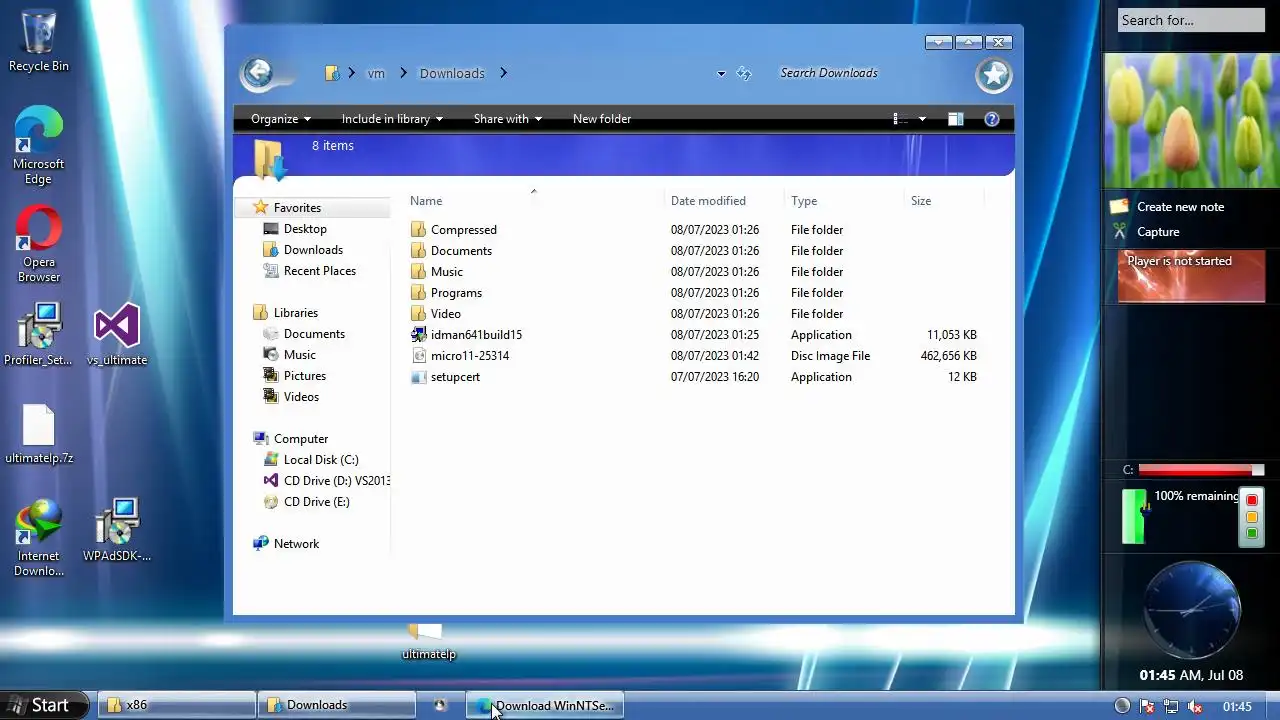The height and width of the screenshot is (720, 1280).
Task: Refresh the Downloads folder view
Action: tap(744, 73)
